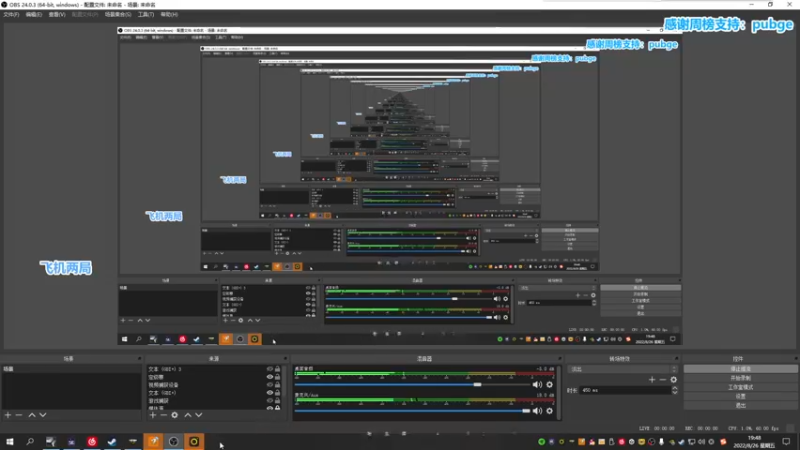The width and height of the screenshot is (800, 450).
Task: Open the 文件(F) menu
Action: point(11,15)
